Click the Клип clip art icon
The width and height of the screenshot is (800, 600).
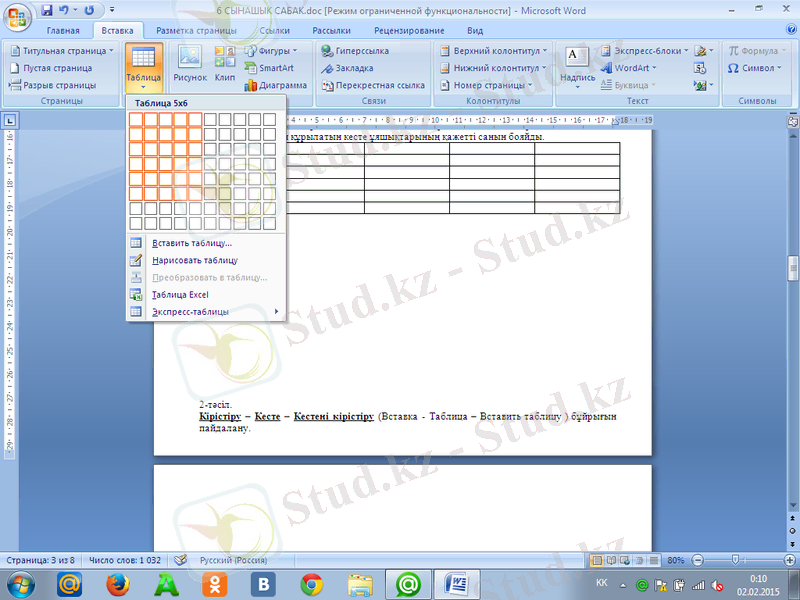(x=225, y=64)
